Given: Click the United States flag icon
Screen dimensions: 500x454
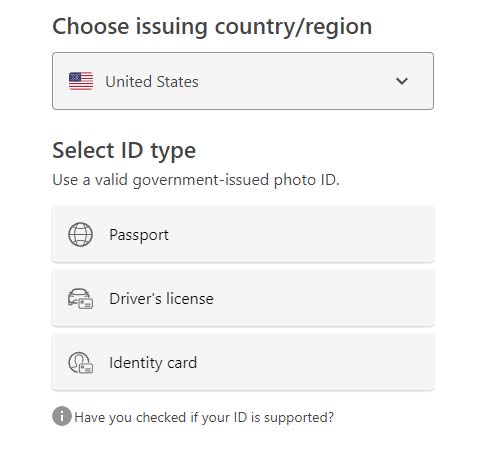Looking at the screenshot, I should tap(81, 81).
